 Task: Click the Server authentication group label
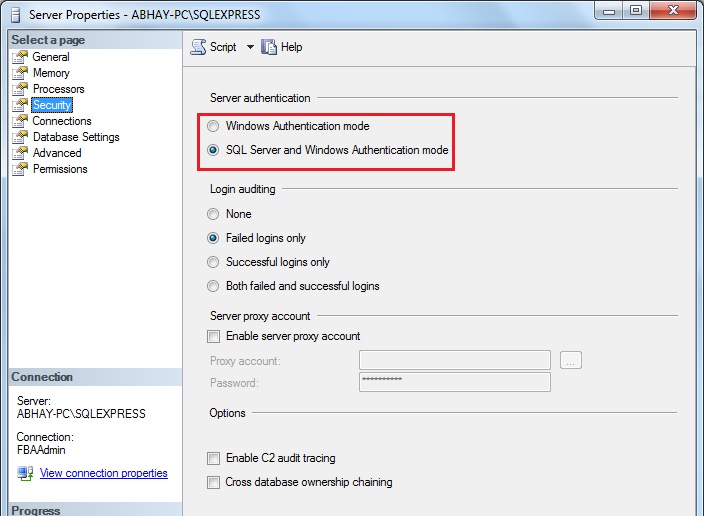point(260,98)
